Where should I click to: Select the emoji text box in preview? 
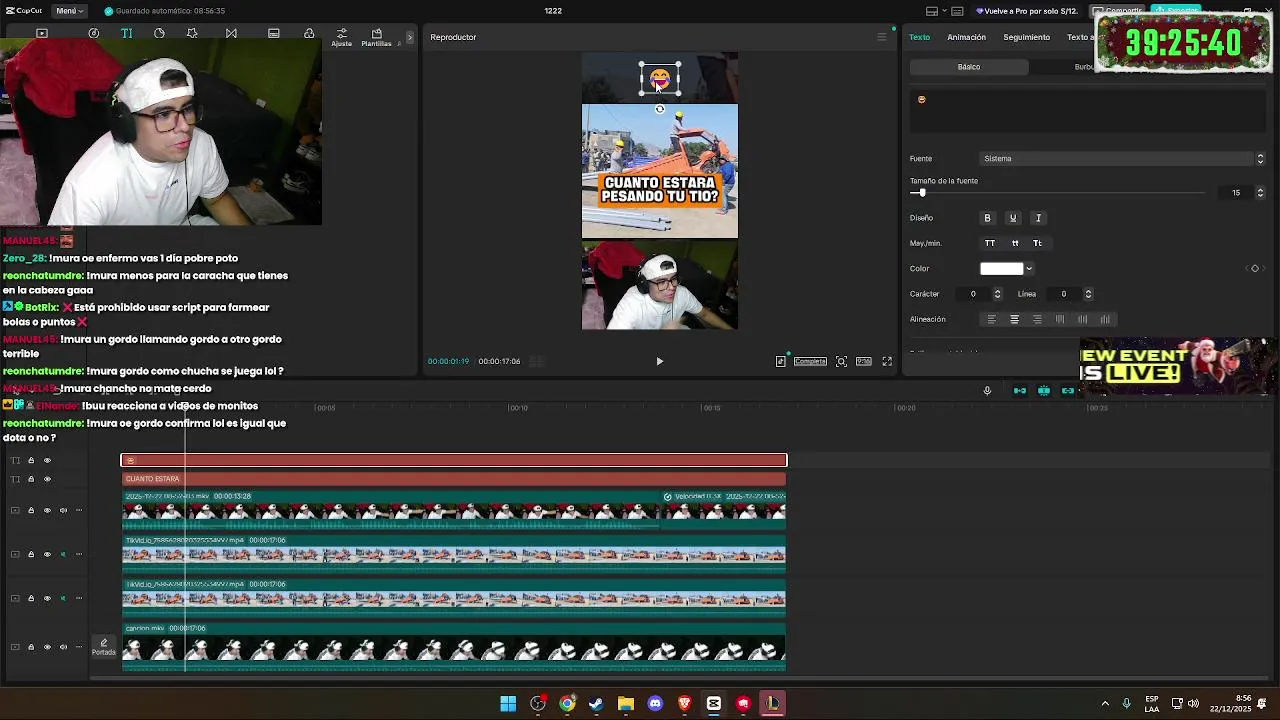coord(660,79)
